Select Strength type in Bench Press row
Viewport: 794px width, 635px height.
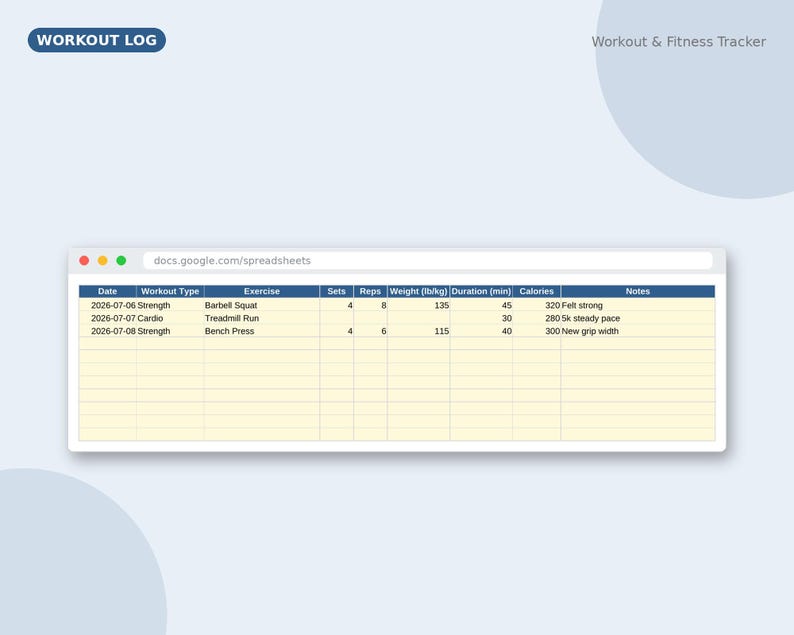click(170, 331)
